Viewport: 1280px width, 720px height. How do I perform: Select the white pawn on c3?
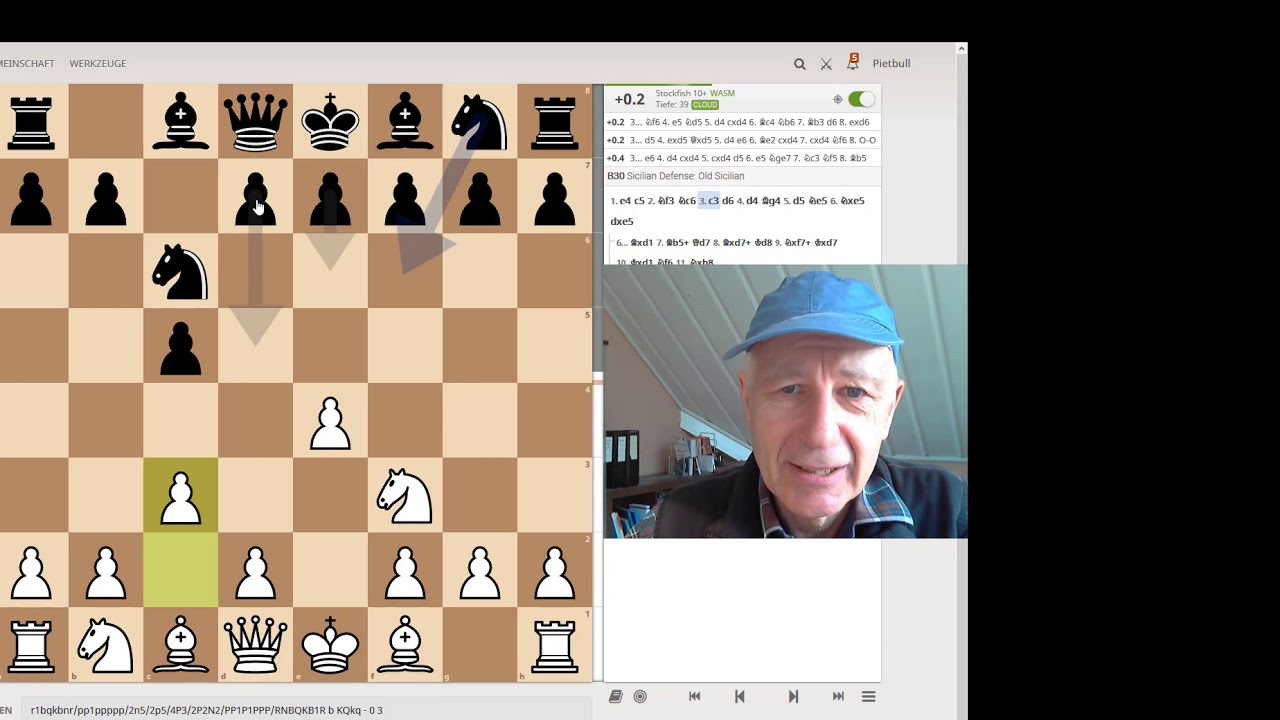181,496
